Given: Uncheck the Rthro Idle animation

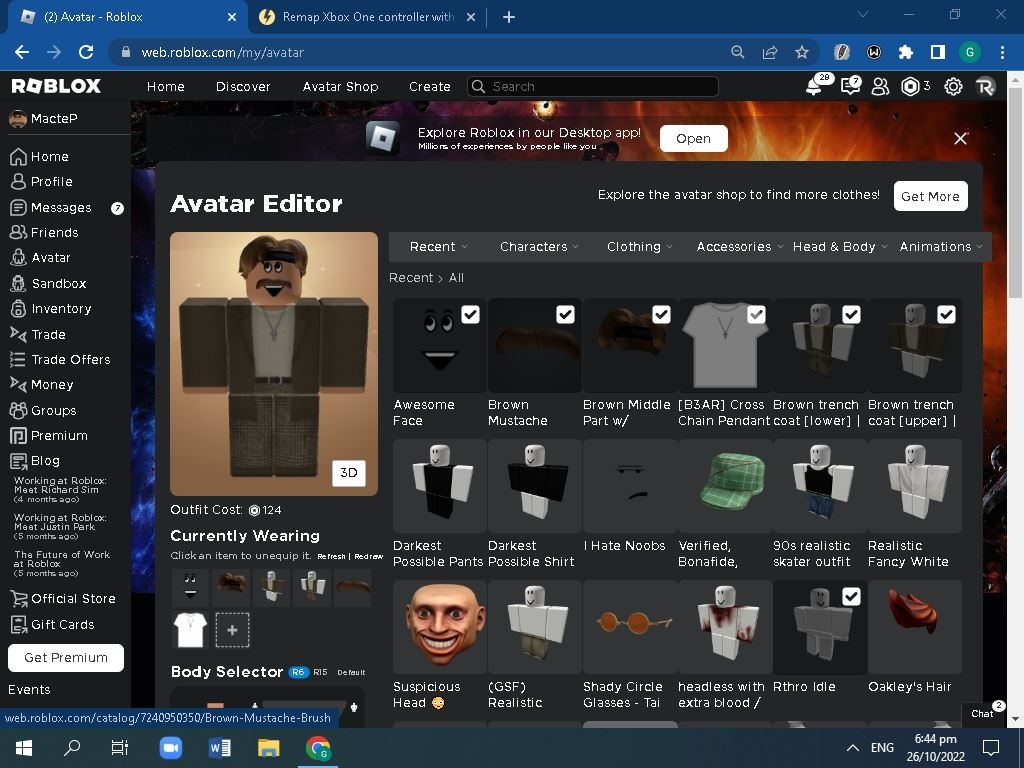Looking at the screenshot, I should coord(851,596).
